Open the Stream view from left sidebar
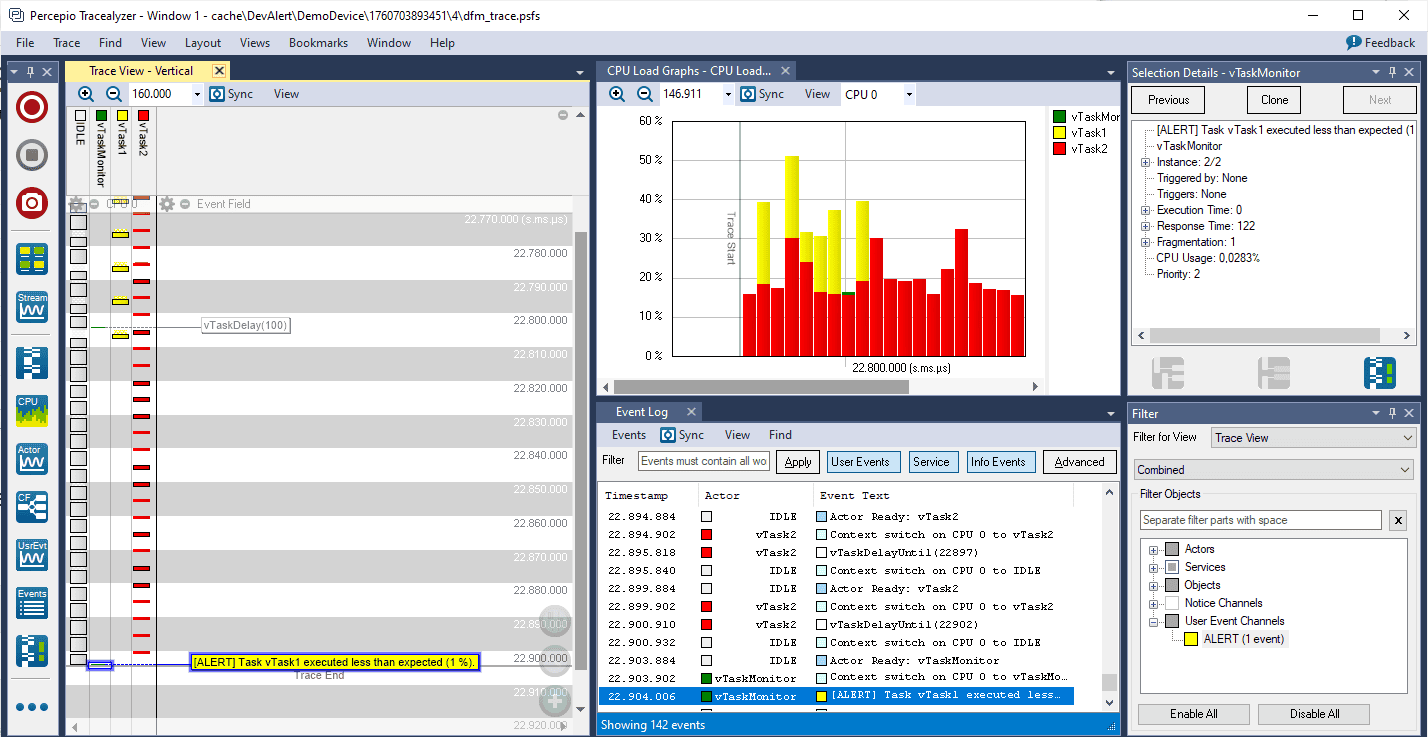This screenshot has height=737, width=1428. pyautogui.click(x=32, y=307)
